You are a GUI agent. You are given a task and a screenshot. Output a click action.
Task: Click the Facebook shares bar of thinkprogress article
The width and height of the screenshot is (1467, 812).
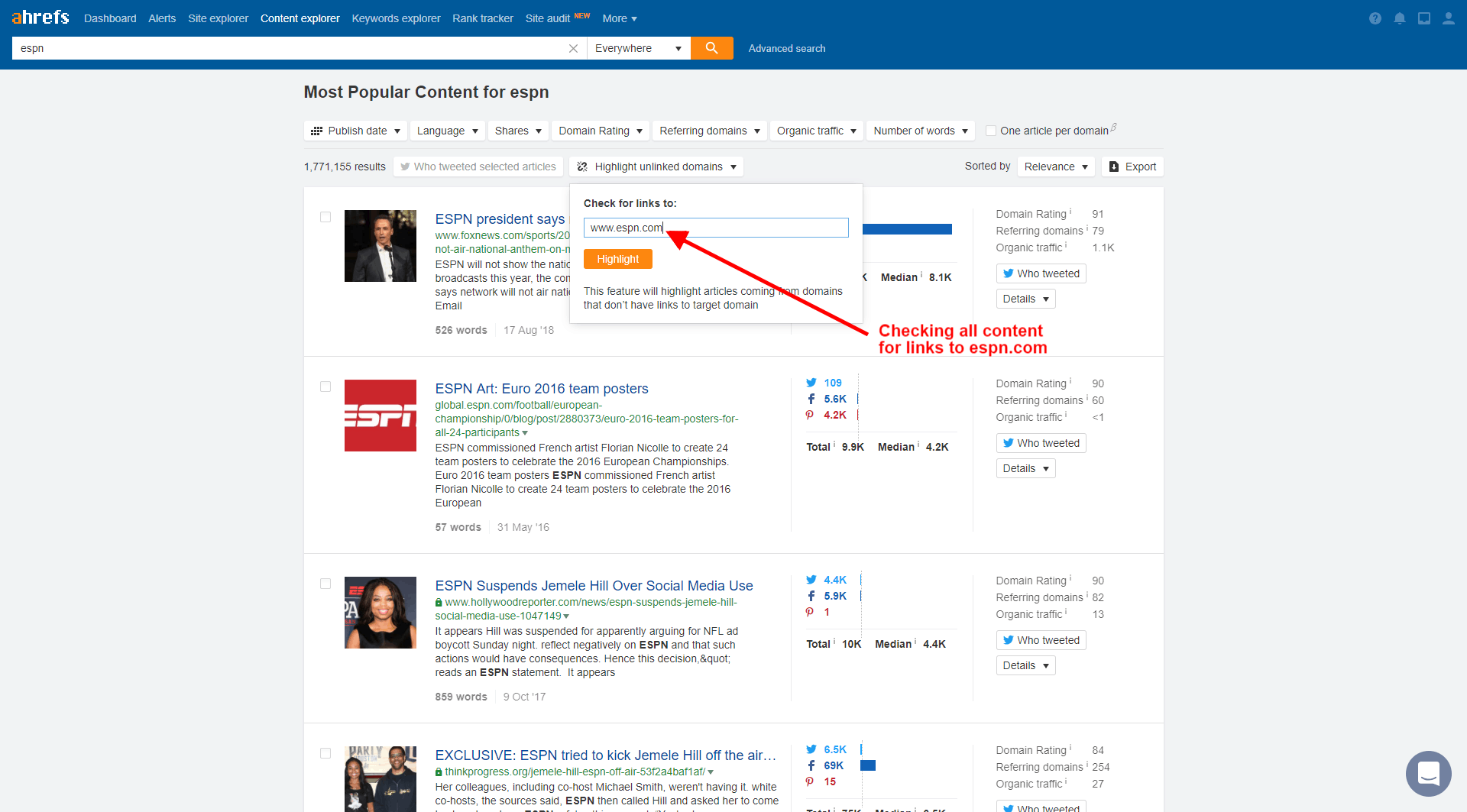click(867, 765)
